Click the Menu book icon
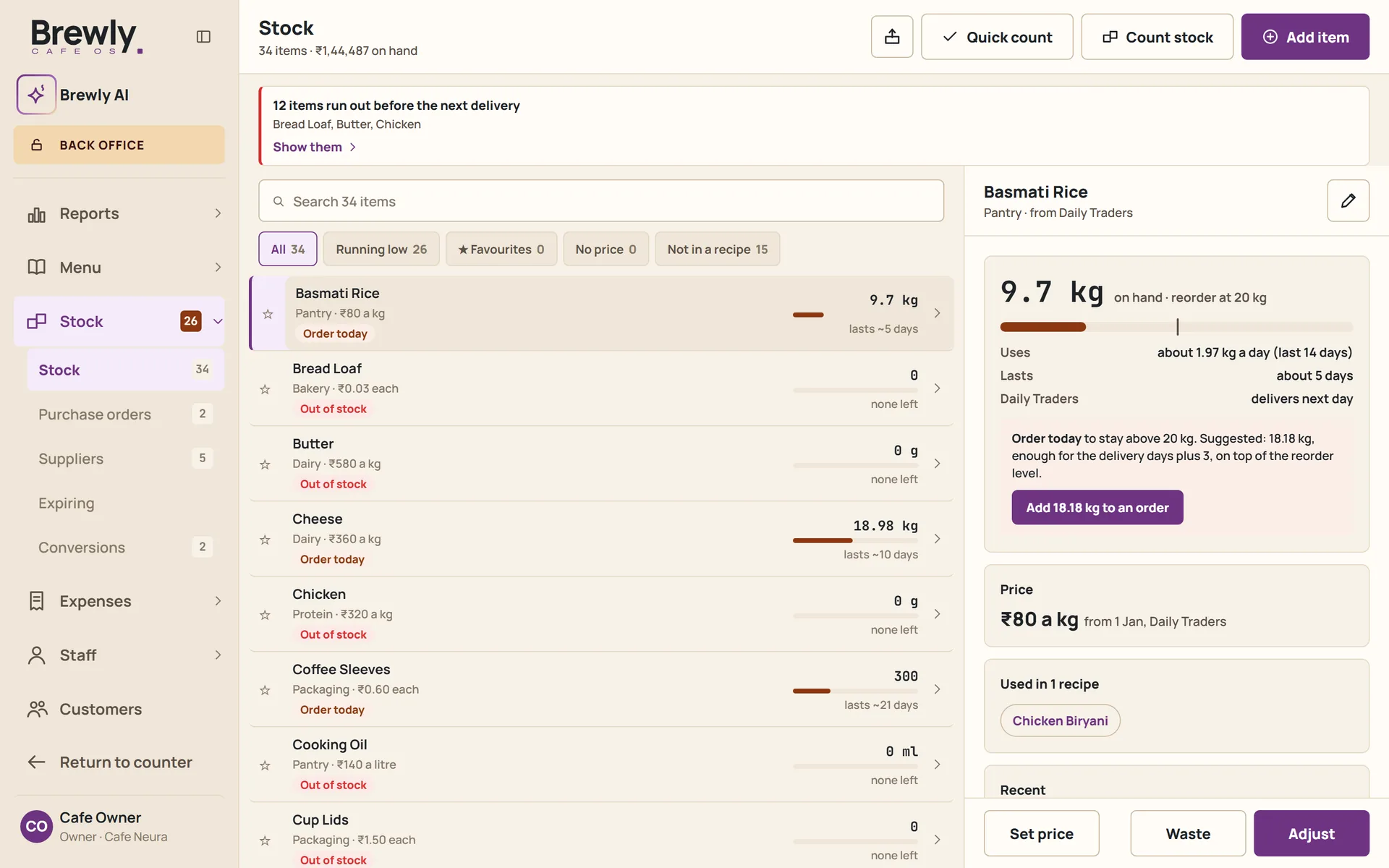Viewport: 1389px width, 868px height. coord(36,267)
